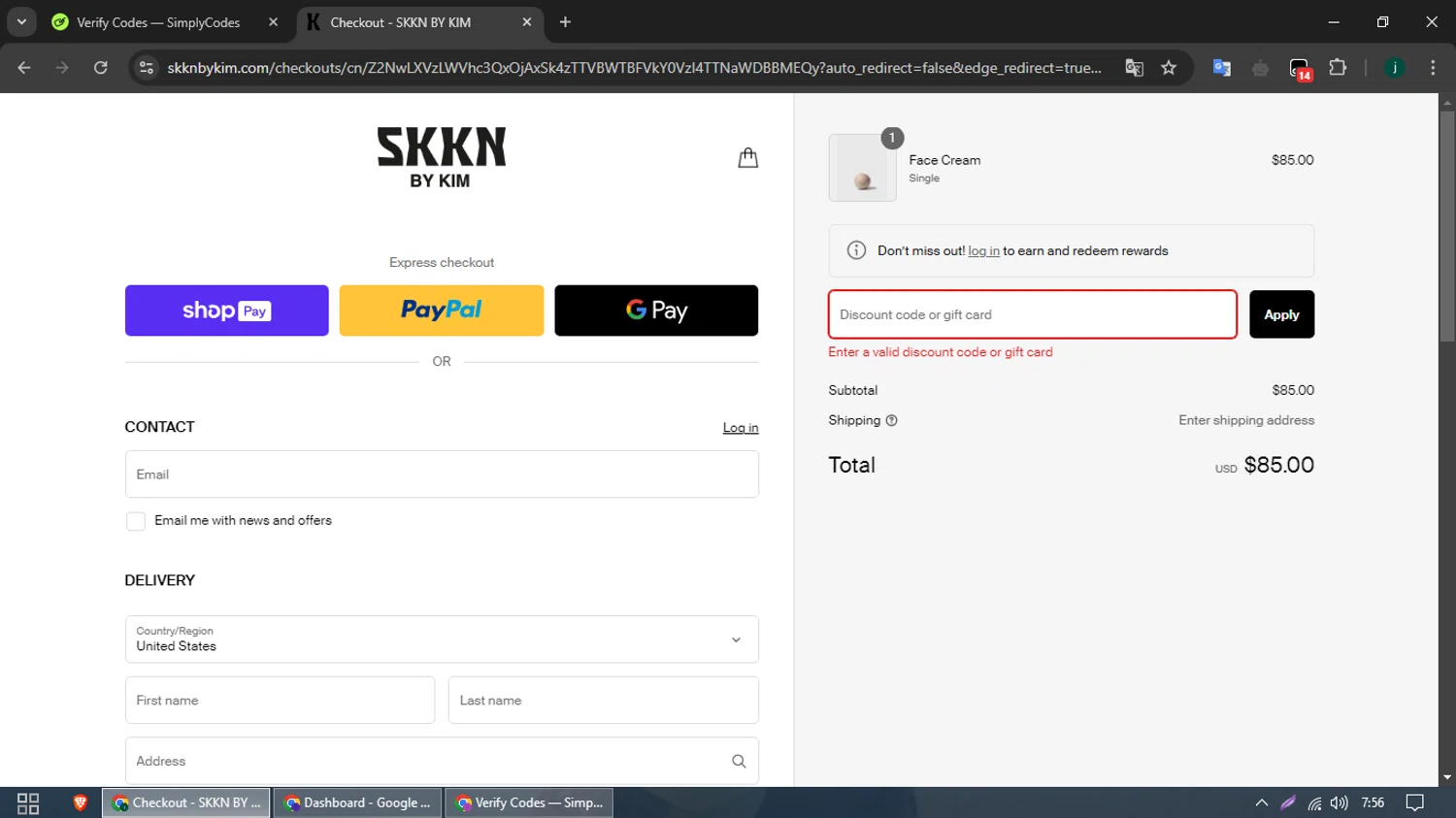Open site information icon in address bar

(147, 68)
